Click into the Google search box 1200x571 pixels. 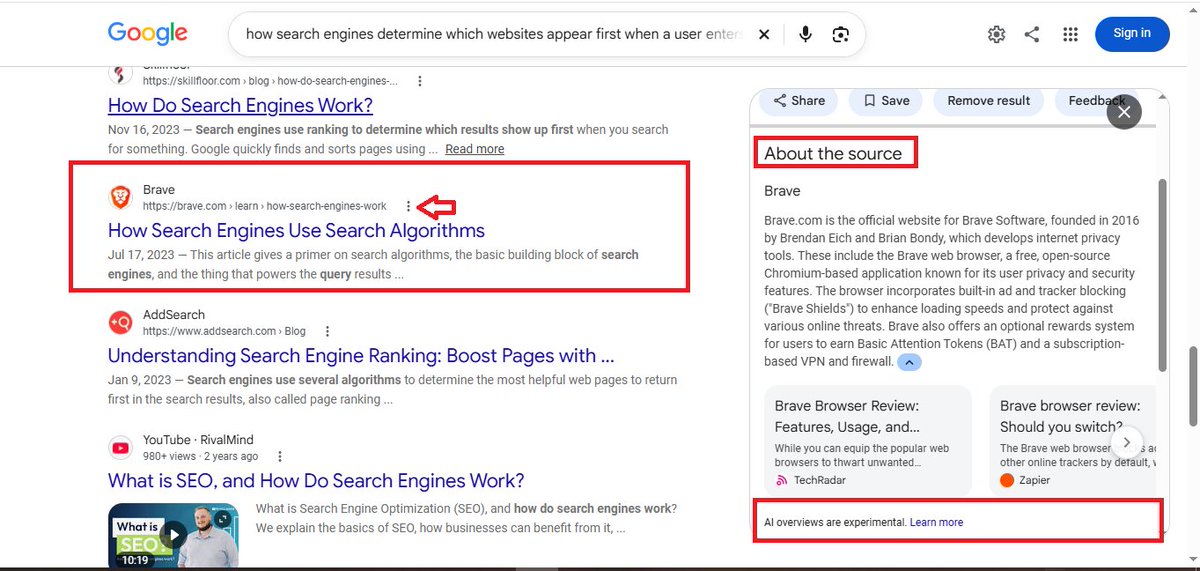point(494,34)
